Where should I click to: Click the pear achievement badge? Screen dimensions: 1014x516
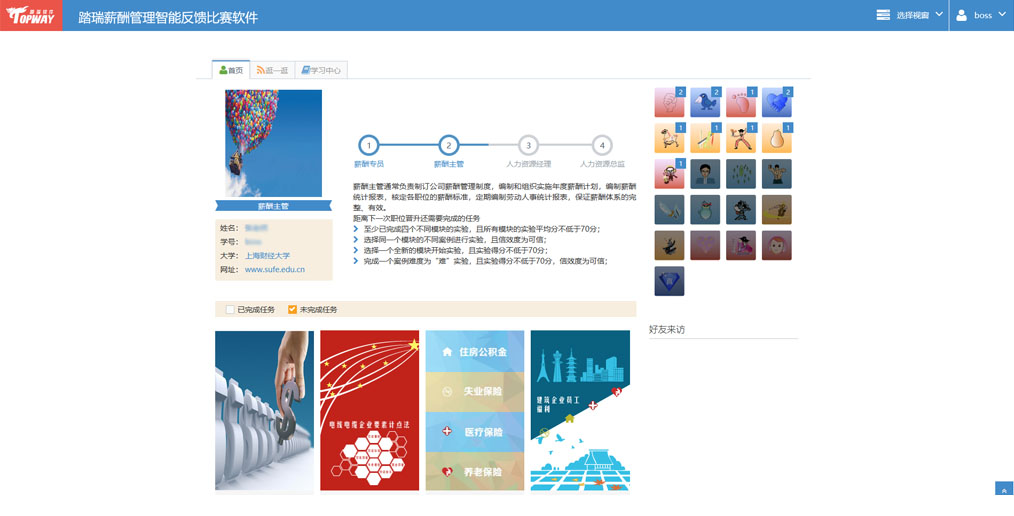tap(776, 138)
